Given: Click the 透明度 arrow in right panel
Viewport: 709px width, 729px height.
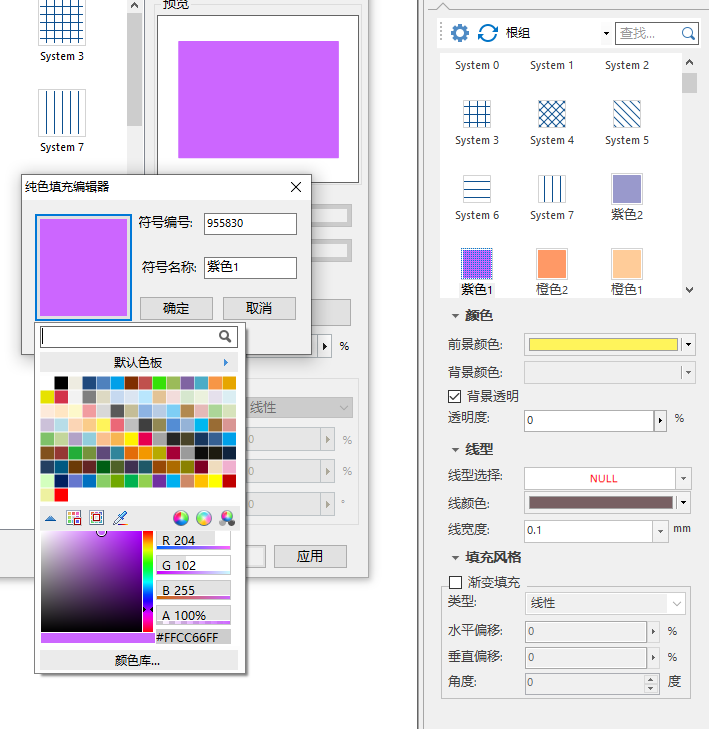Looking at the screenshot, I should pos(660,421).
